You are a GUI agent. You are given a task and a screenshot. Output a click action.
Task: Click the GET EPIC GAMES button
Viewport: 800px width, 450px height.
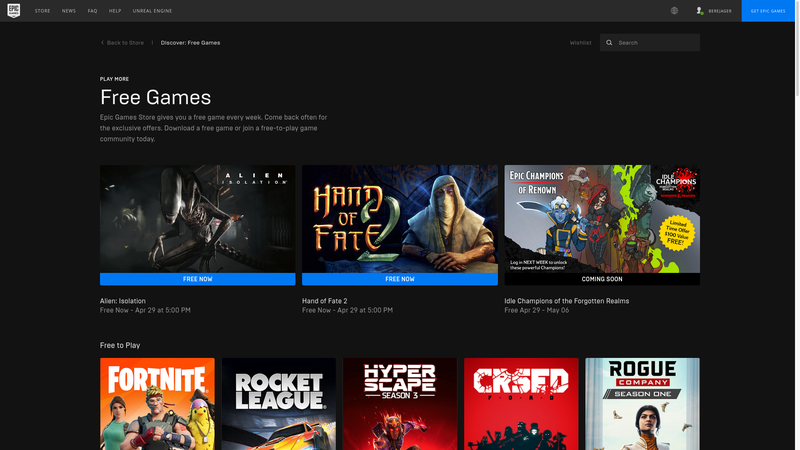[768, 11]
